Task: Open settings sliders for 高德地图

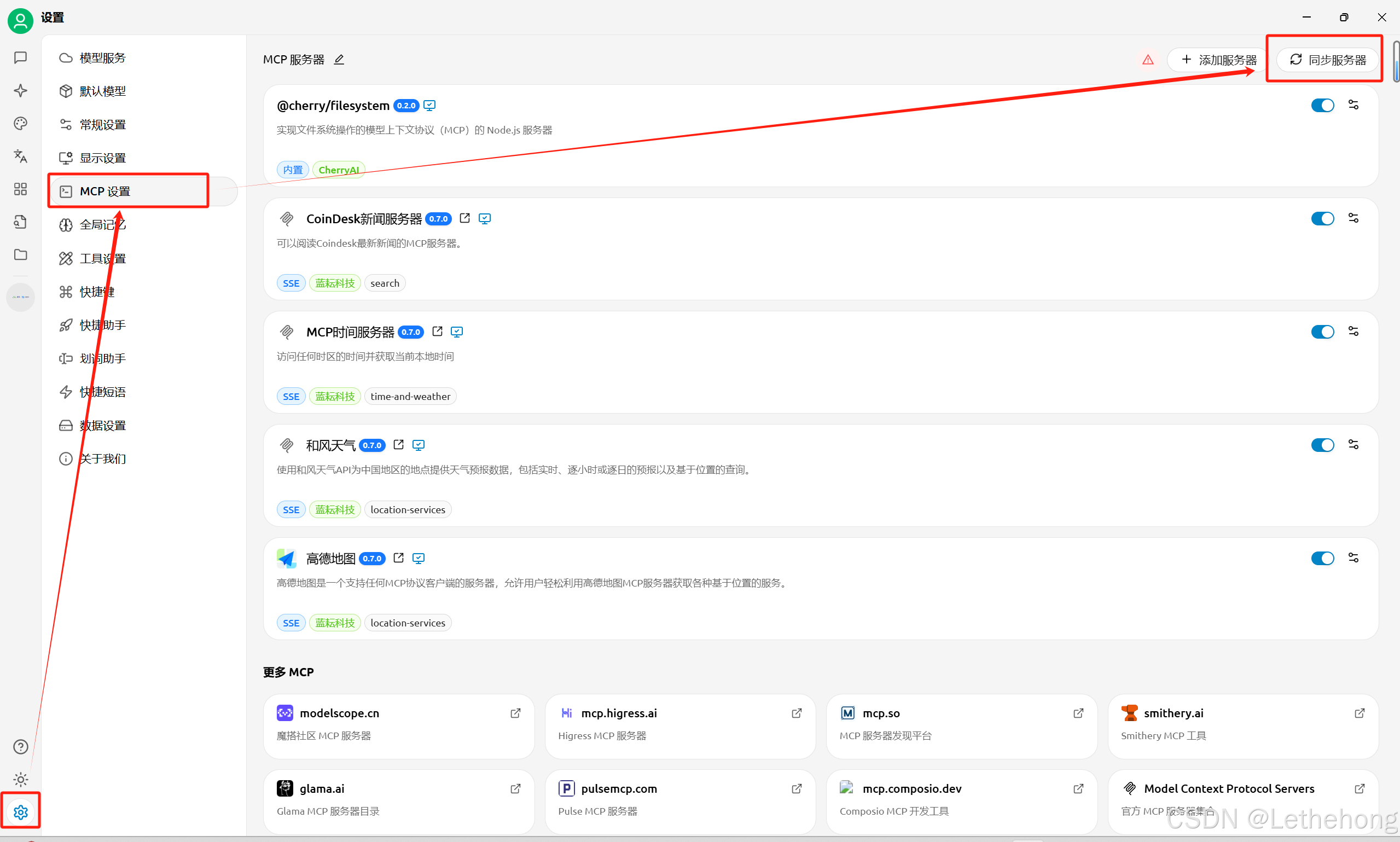Action: [x=1353, y=558]
